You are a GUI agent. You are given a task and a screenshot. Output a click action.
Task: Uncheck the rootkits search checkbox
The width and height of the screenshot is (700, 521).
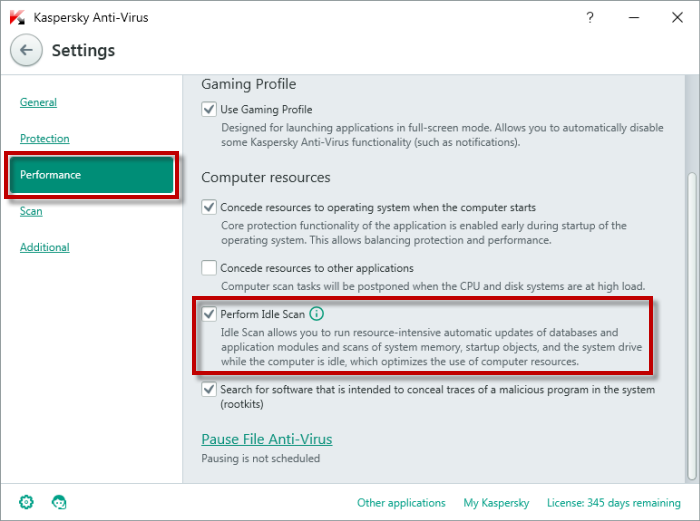(x=209, y=389)
